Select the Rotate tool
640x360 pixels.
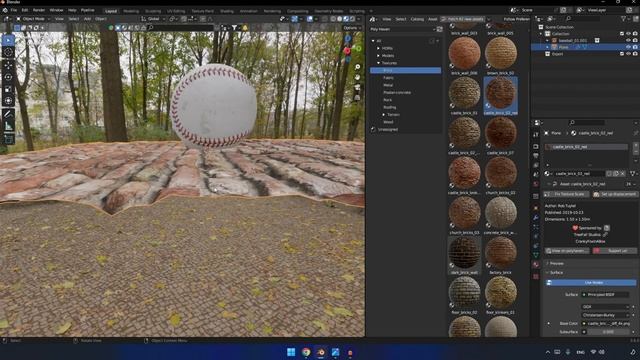[x=8, y=77]
